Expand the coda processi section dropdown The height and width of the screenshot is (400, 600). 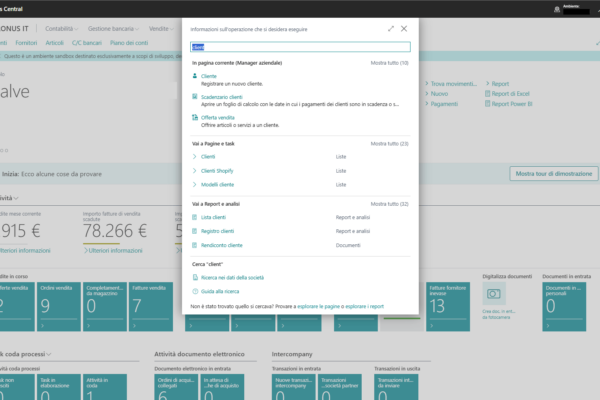point(49,354)
